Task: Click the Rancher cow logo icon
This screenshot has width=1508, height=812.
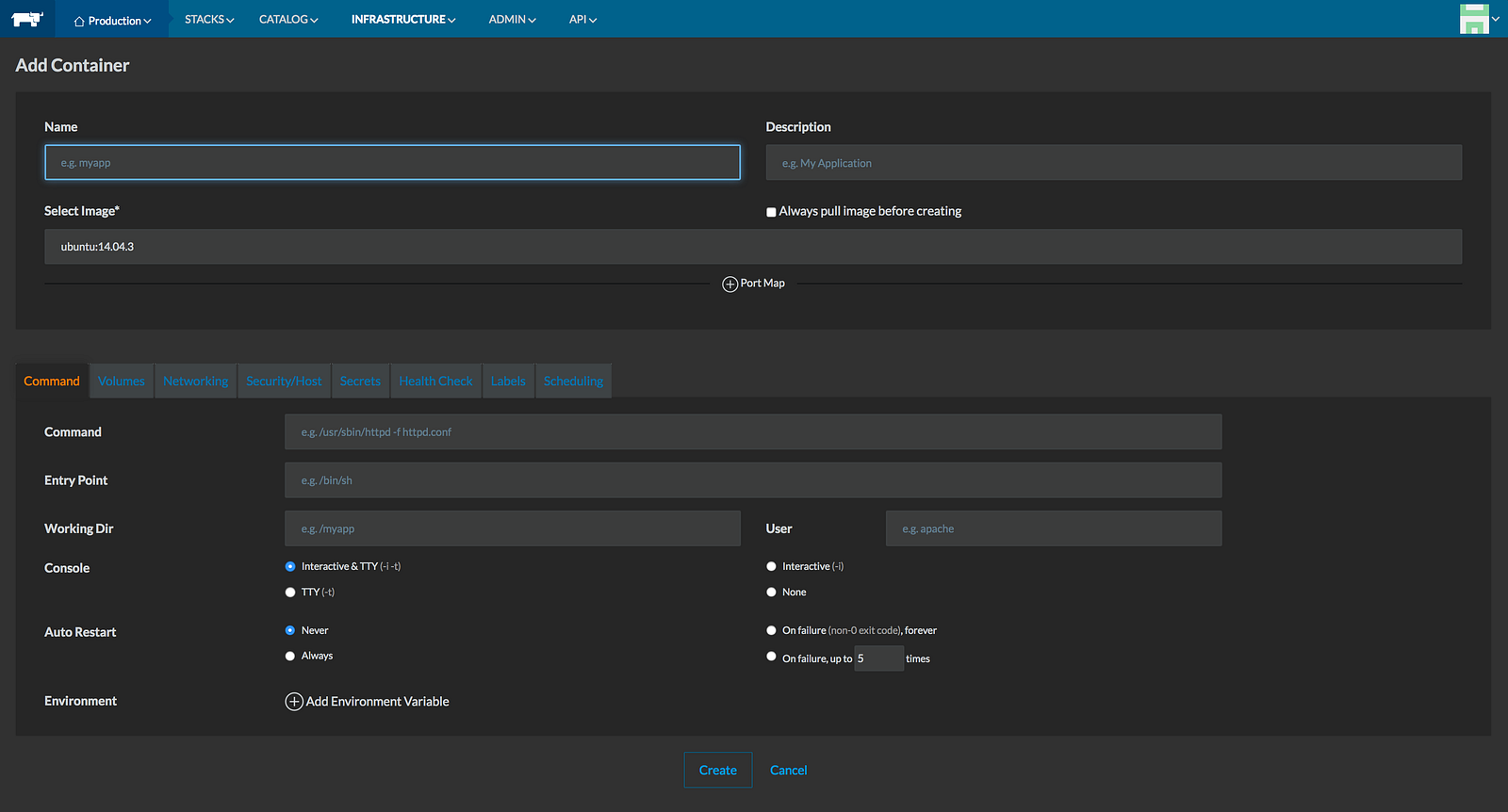Action: 27,19
